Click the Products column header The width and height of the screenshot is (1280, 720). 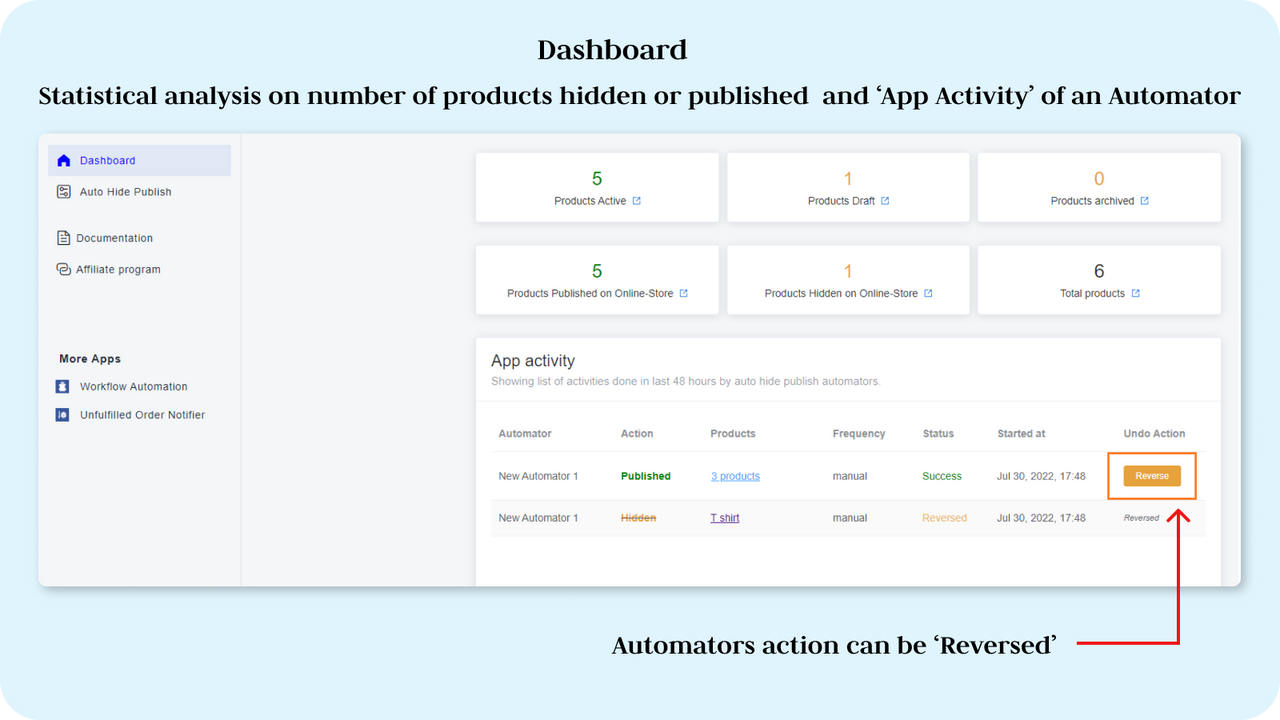(x=733, y=434)
